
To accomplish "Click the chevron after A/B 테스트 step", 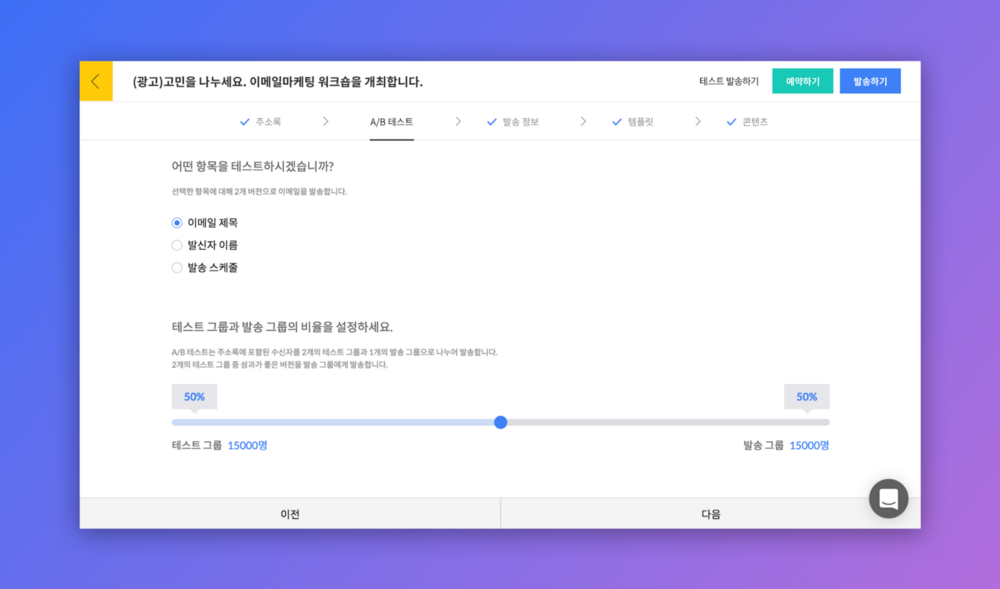I will 458,122.
